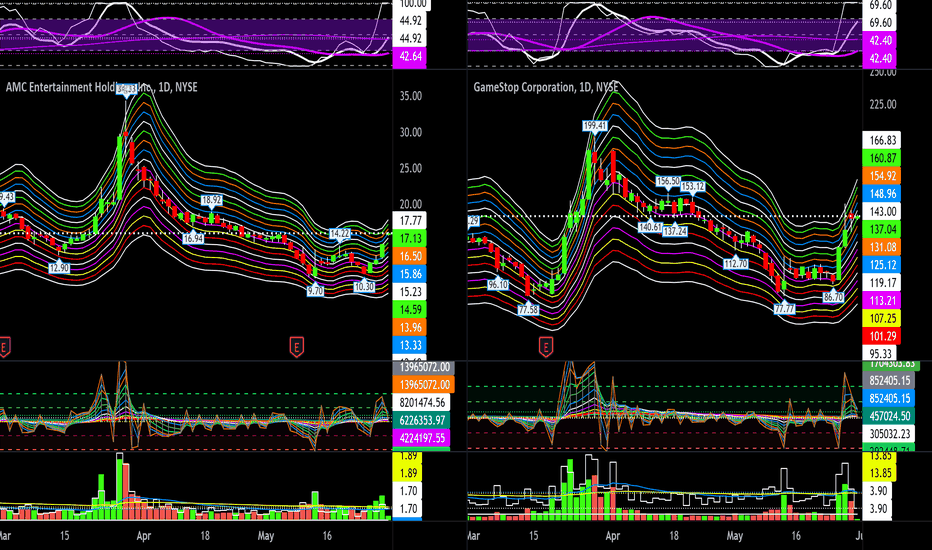This screenshot has height=550, width=932.
Task: Select the 77.58 low price callout
Action: (528, 309)
